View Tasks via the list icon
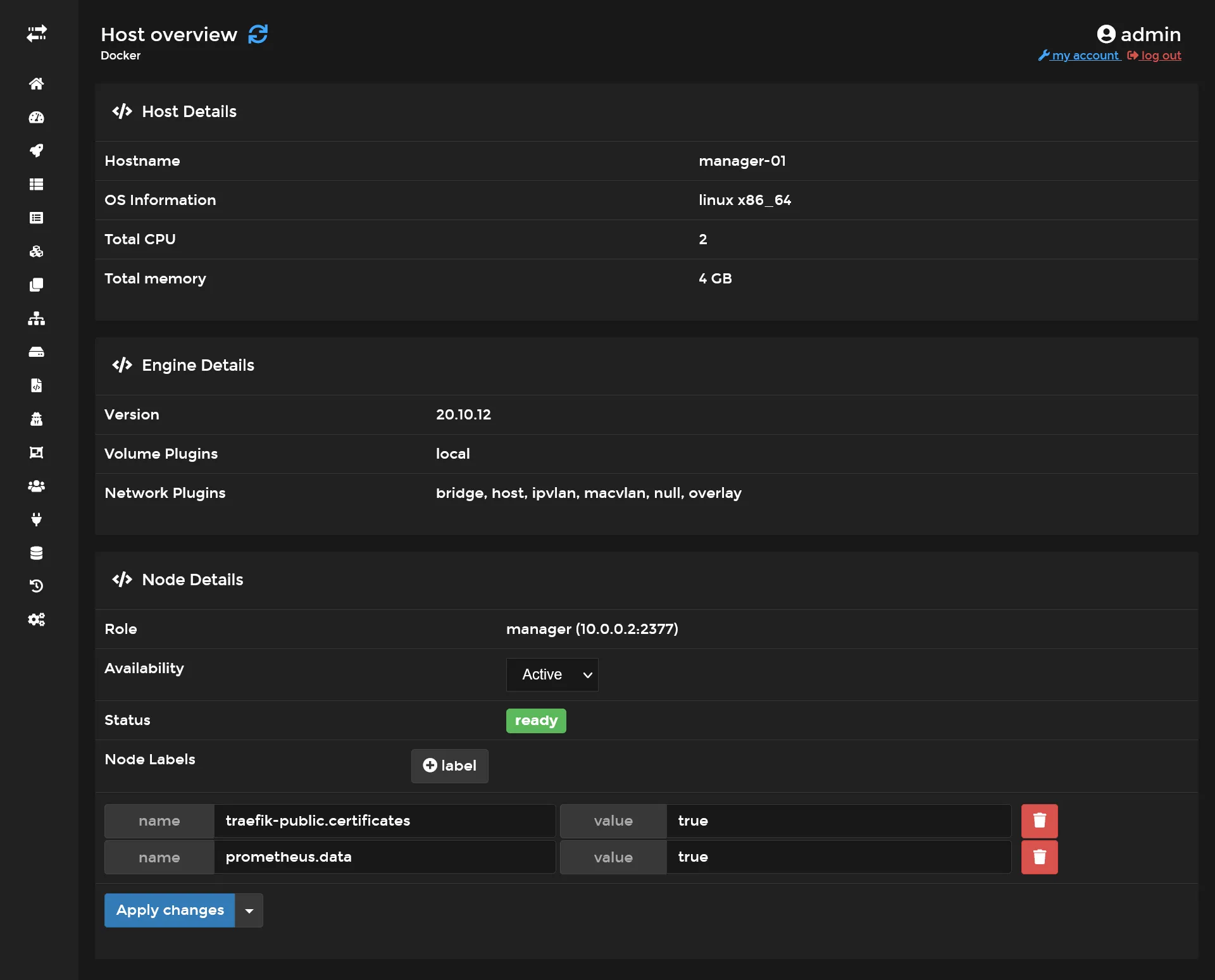1215x980 pixels. pyautogui.click(x=37, y=218)
